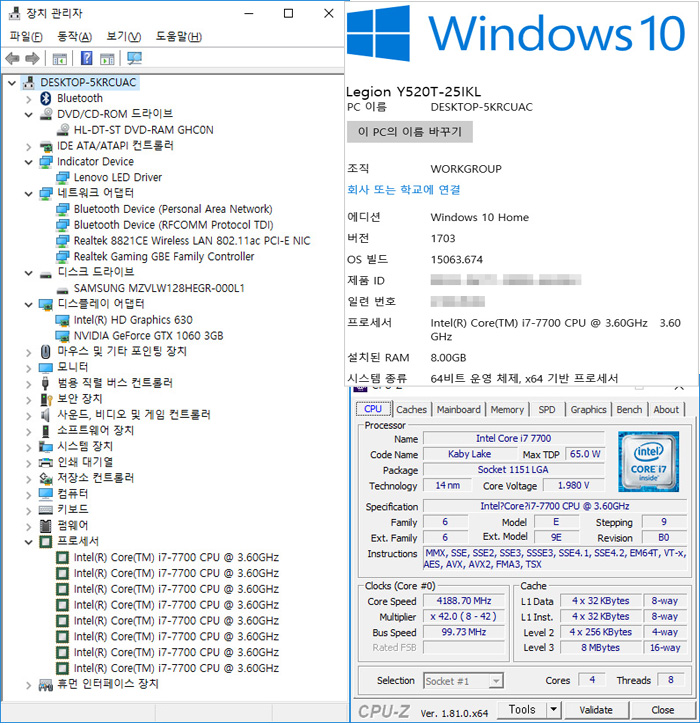Click the IDE ATA/ATAPI 컨트롤러 icon

[45, 146]
